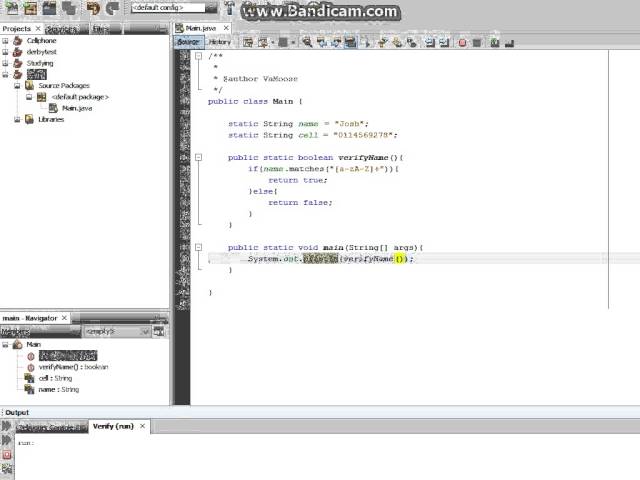Click the Navigator panel icon next to filter dropdown
The width and height of the screenshot is (640, 480).
pos(158,331)
